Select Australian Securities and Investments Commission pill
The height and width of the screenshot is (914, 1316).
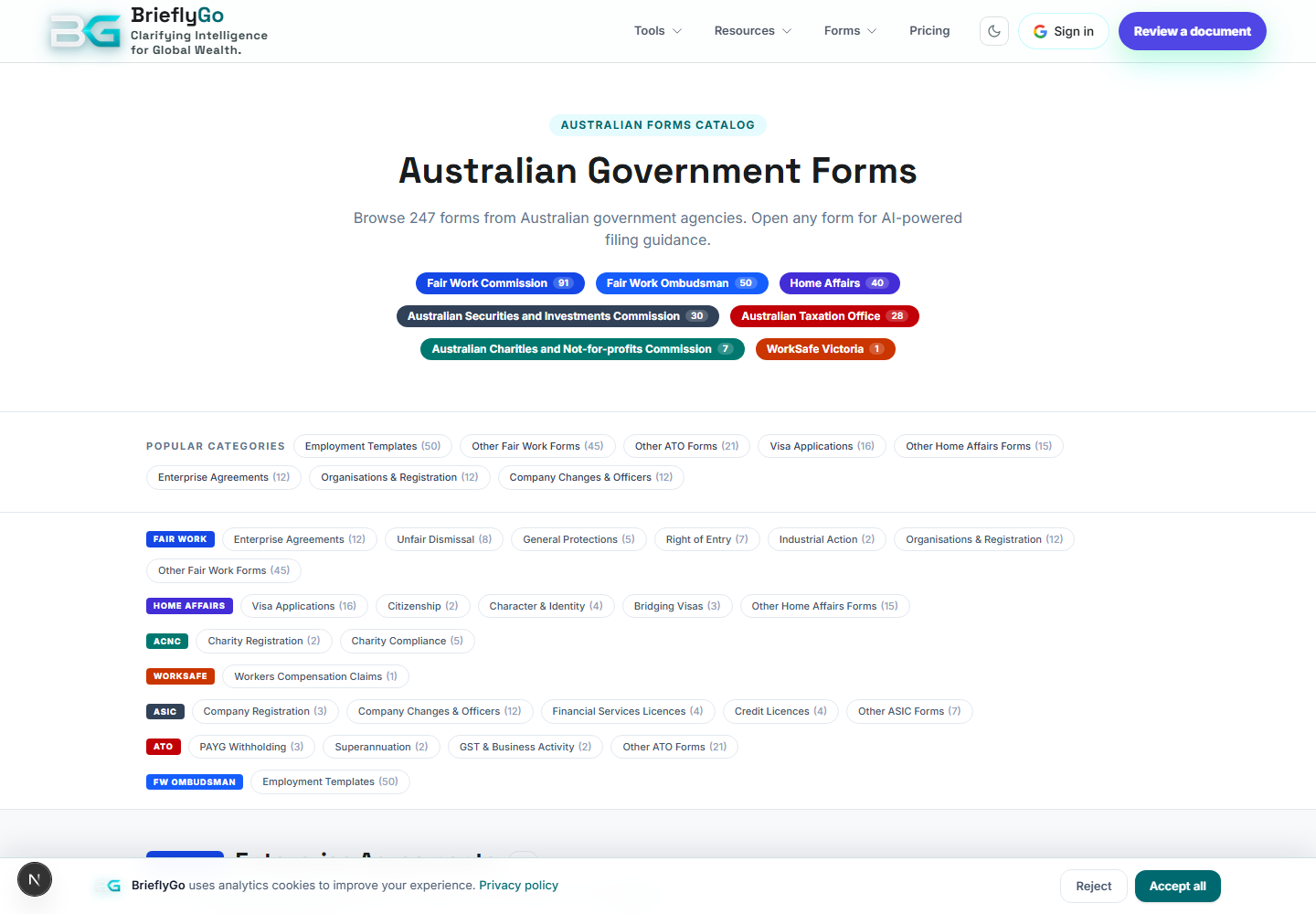click(x=557, y=316)
